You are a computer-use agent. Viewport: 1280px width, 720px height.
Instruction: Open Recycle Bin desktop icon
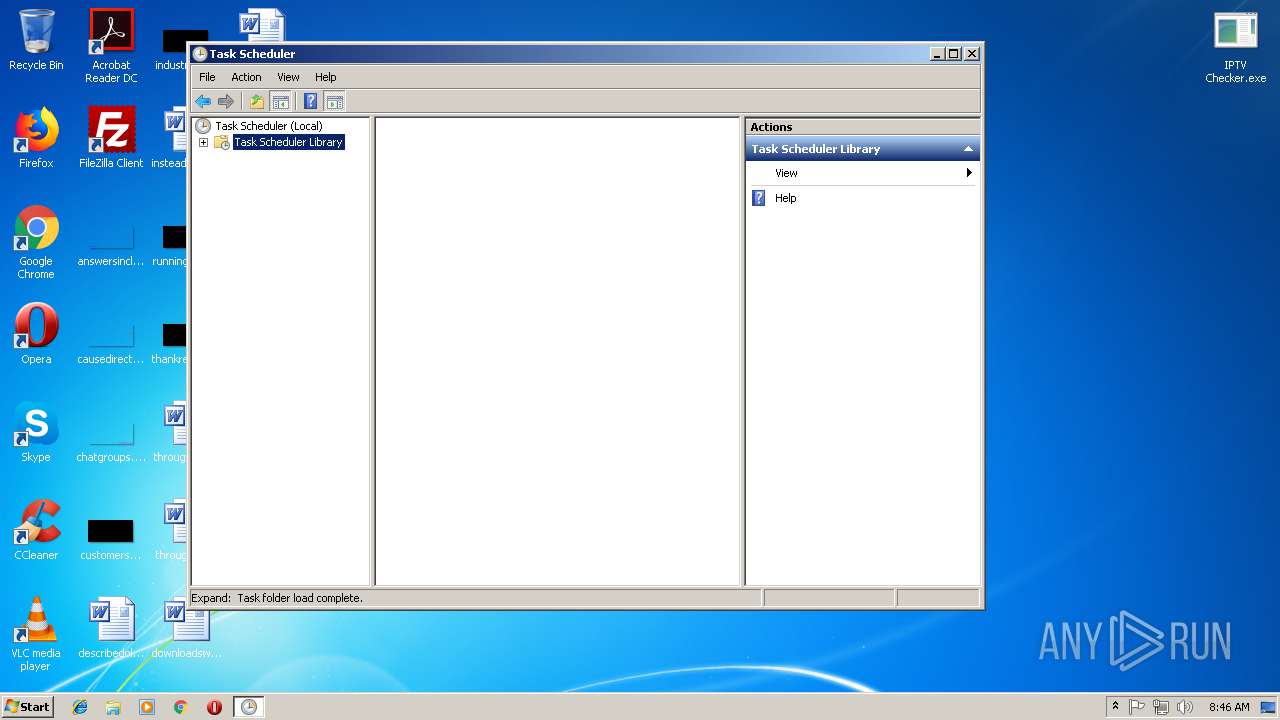coord(36,40)
